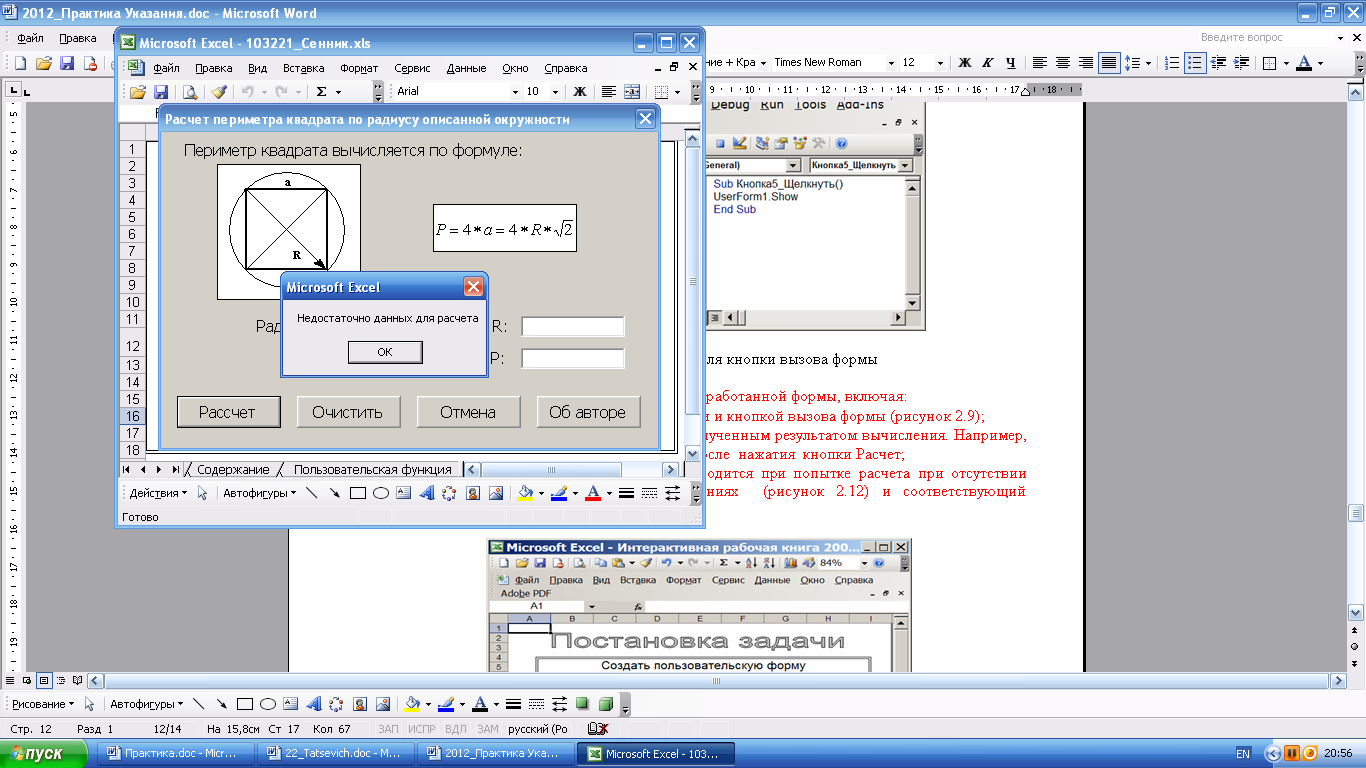Toggle align right in Word toolbar
The image size is (1366, 768).
click(1086, 62)
